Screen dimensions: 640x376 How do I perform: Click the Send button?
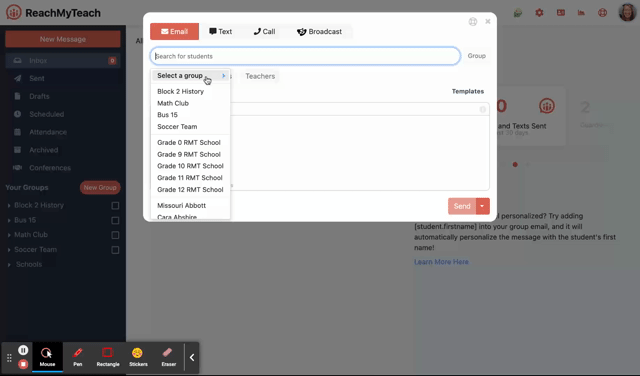(x=462, y=206)
